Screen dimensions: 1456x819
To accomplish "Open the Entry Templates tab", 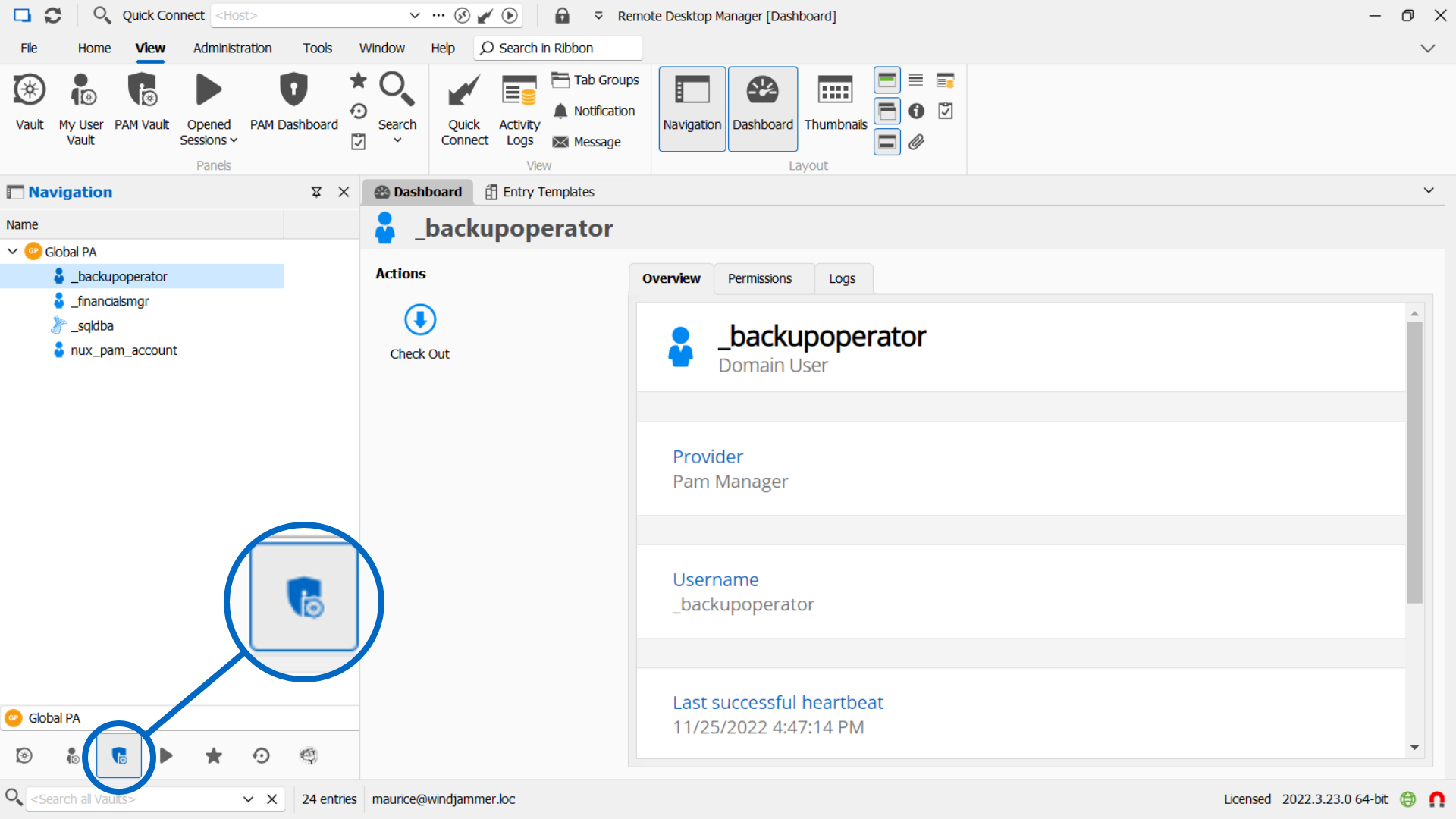I will (x=539, y=192).
